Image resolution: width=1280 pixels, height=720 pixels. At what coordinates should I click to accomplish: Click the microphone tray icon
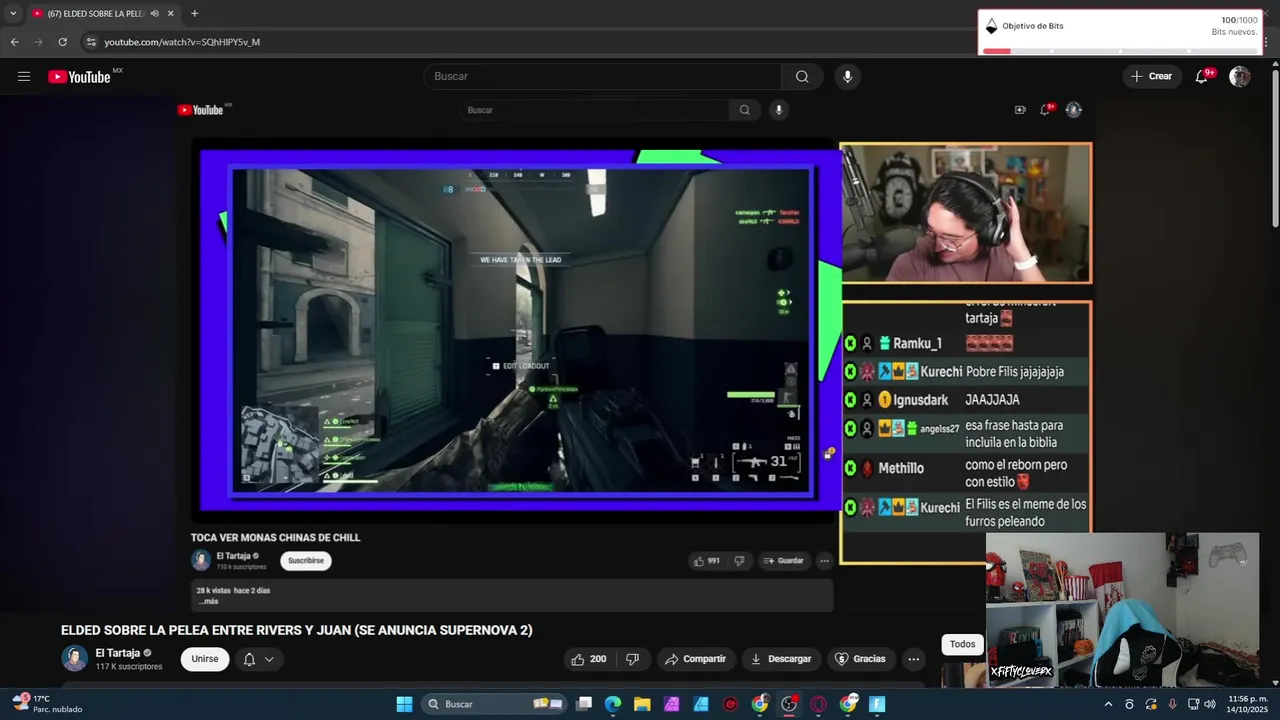1172,704
